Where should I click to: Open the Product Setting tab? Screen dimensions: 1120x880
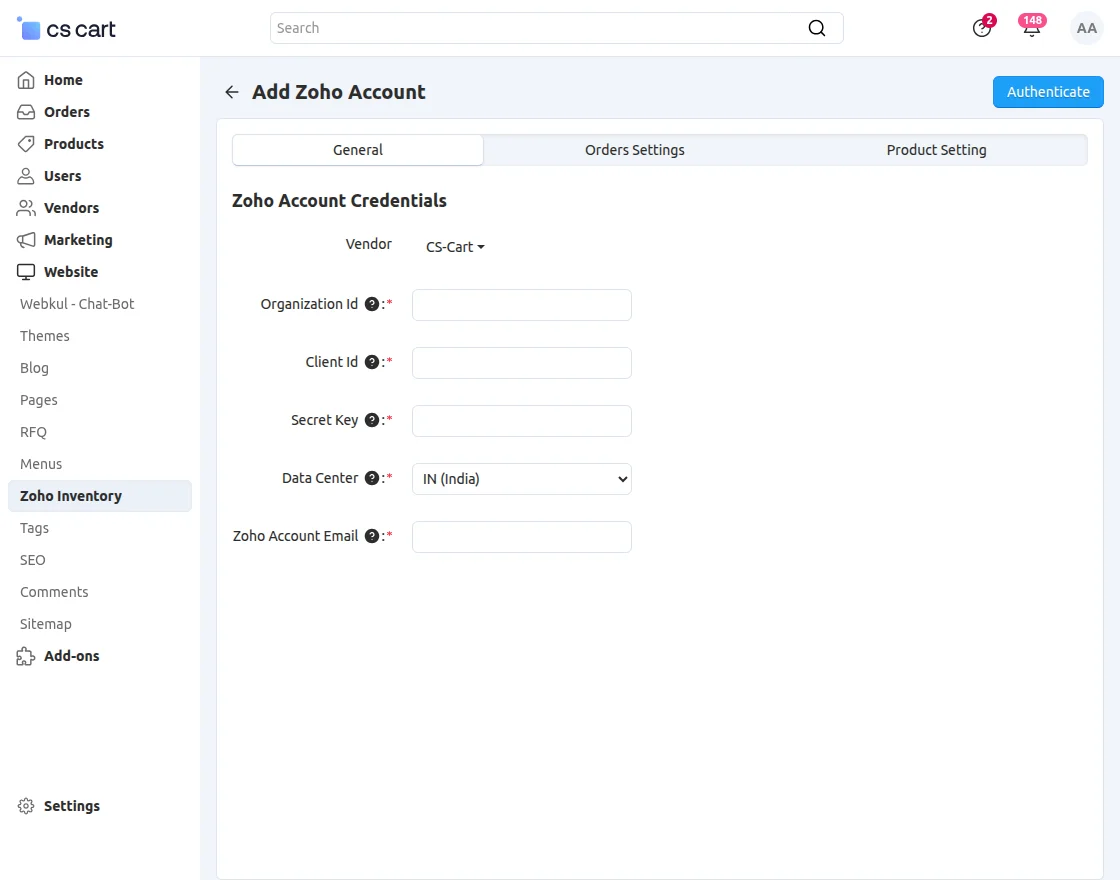coord(936,149)
